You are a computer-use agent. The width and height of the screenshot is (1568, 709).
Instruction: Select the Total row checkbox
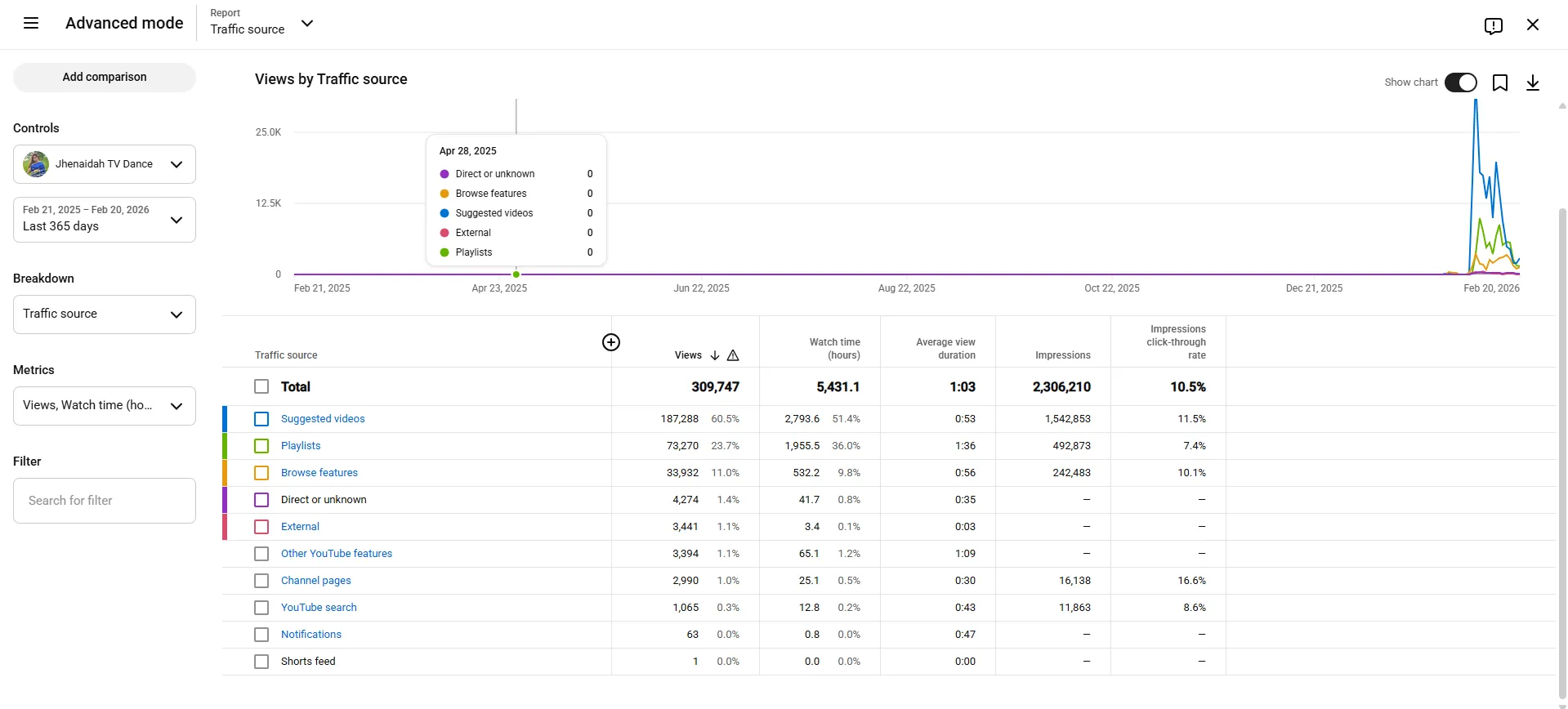pos(261,386)
